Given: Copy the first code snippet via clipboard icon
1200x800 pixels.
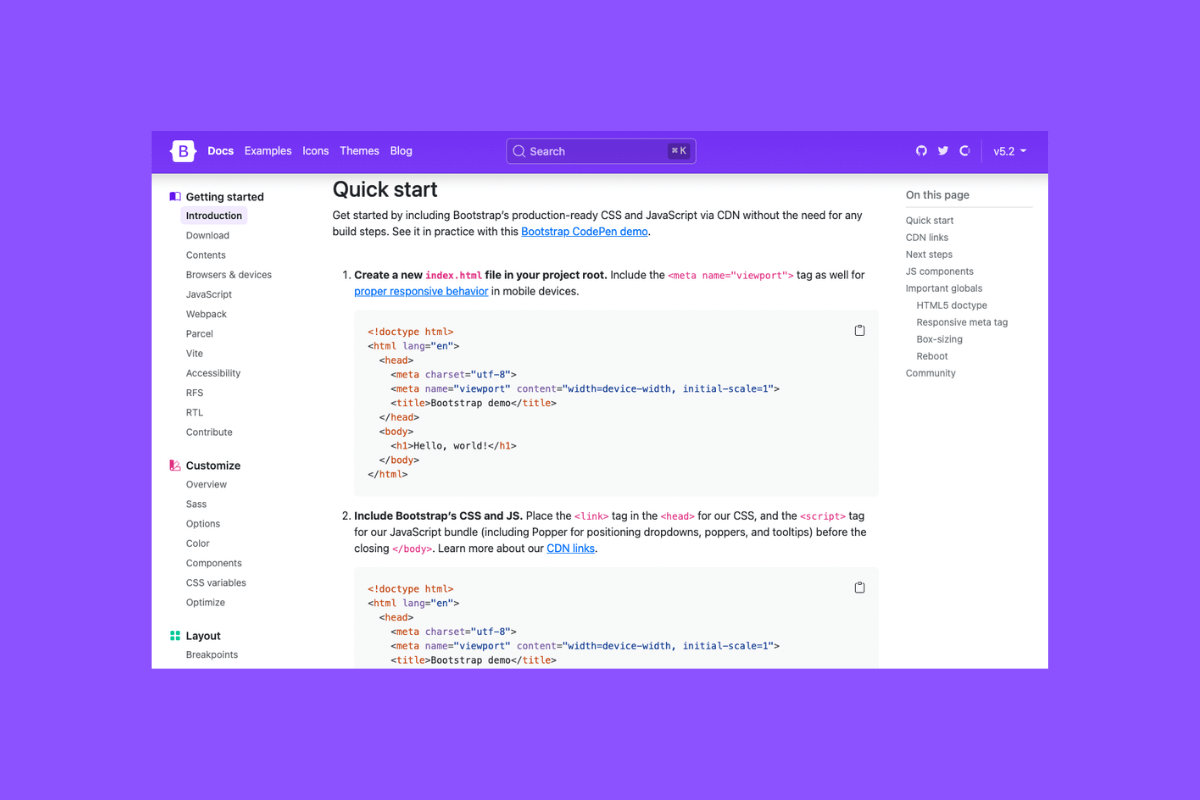Looking at the screenshot, I should click(859, 330).
